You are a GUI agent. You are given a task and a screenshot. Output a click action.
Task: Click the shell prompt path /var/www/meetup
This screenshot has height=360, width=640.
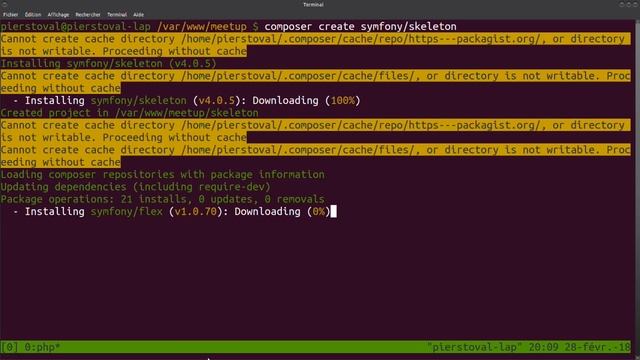(x=202, y=27)
